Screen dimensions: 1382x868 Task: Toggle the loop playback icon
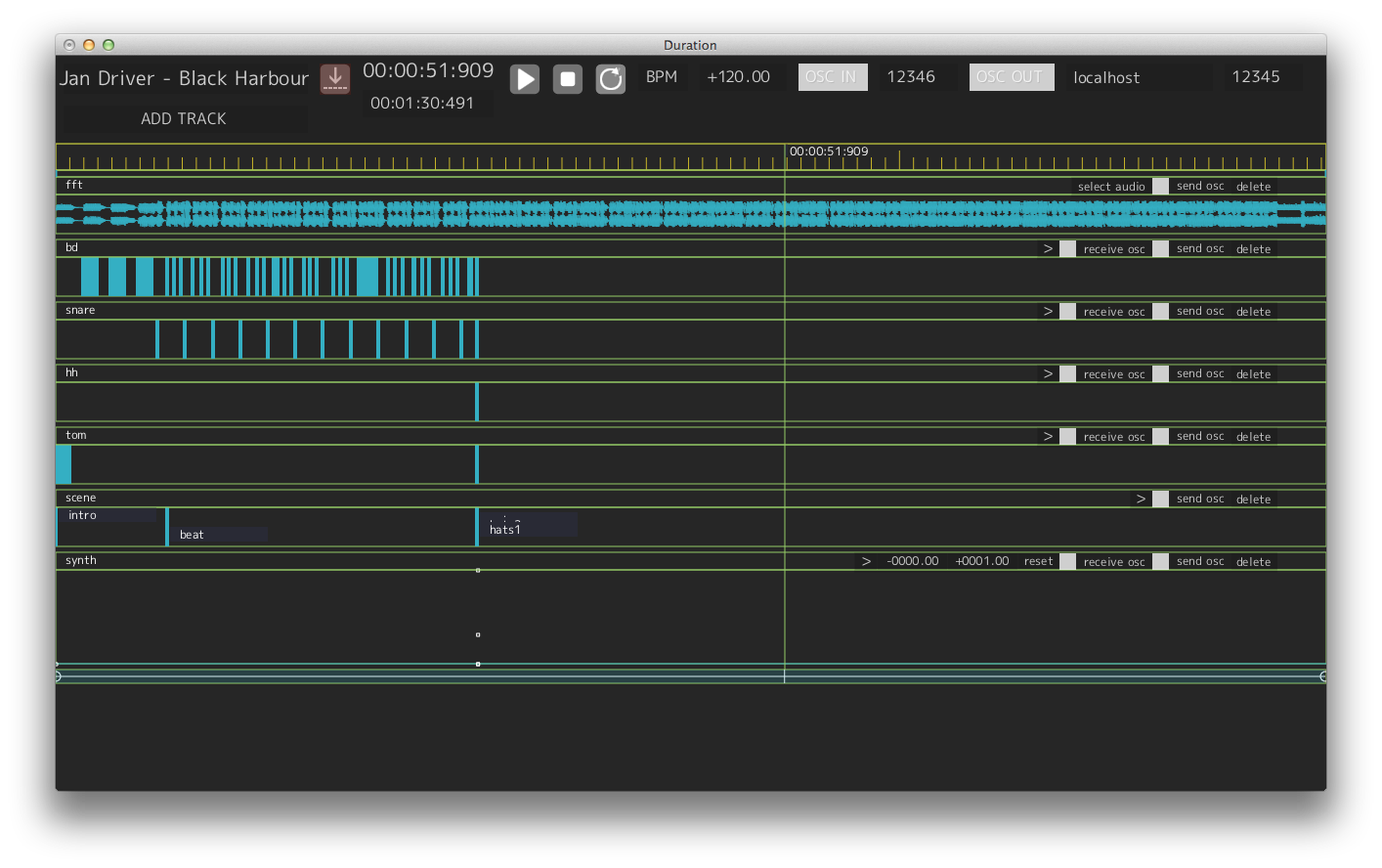tap(611, 79)
